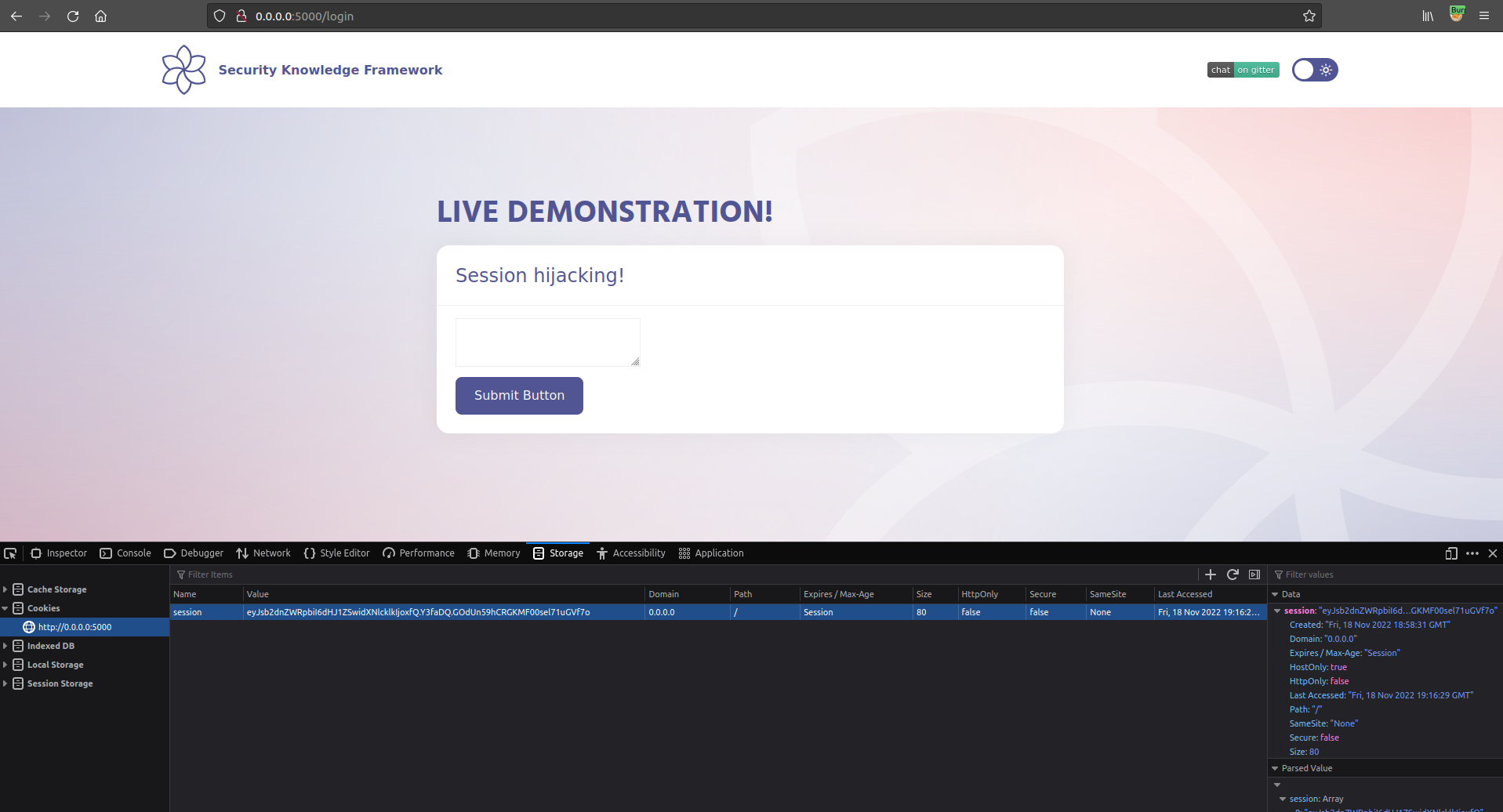Open the chat on gitter badge
Screen dimensions: 1503x812
tap(1243, 70)
